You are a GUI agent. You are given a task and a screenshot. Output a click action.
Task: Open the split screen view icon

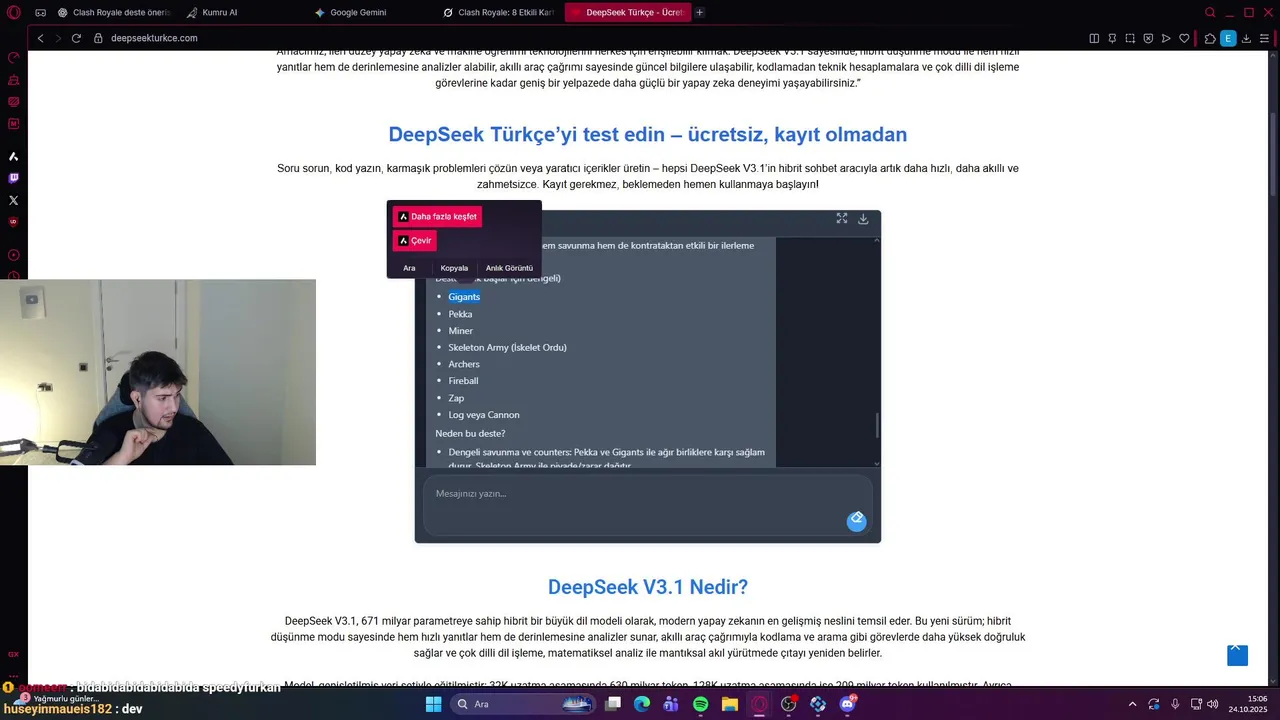tap(1094, 38)
